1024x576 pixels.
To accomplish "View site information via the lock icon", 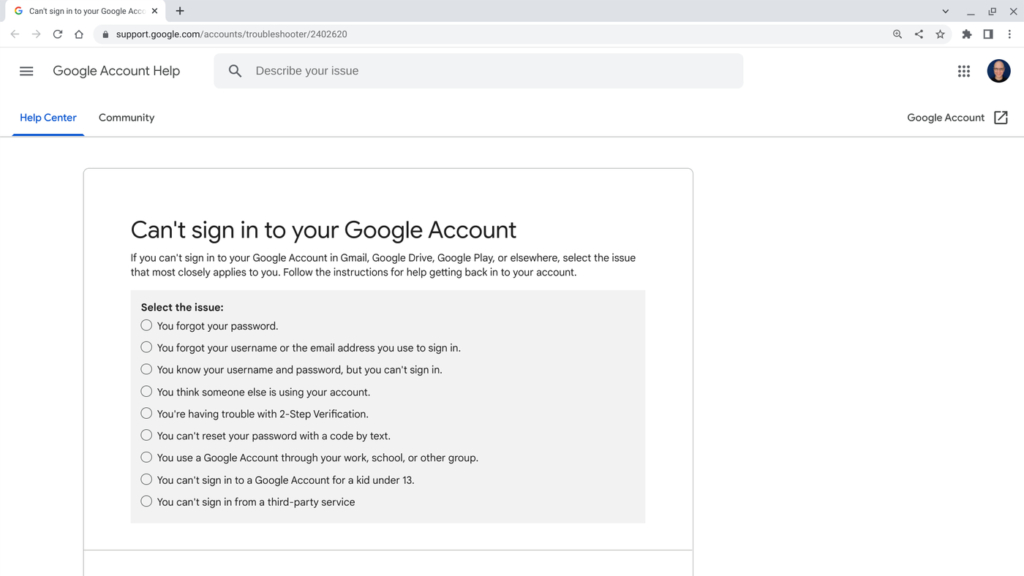I will [105, 33].
